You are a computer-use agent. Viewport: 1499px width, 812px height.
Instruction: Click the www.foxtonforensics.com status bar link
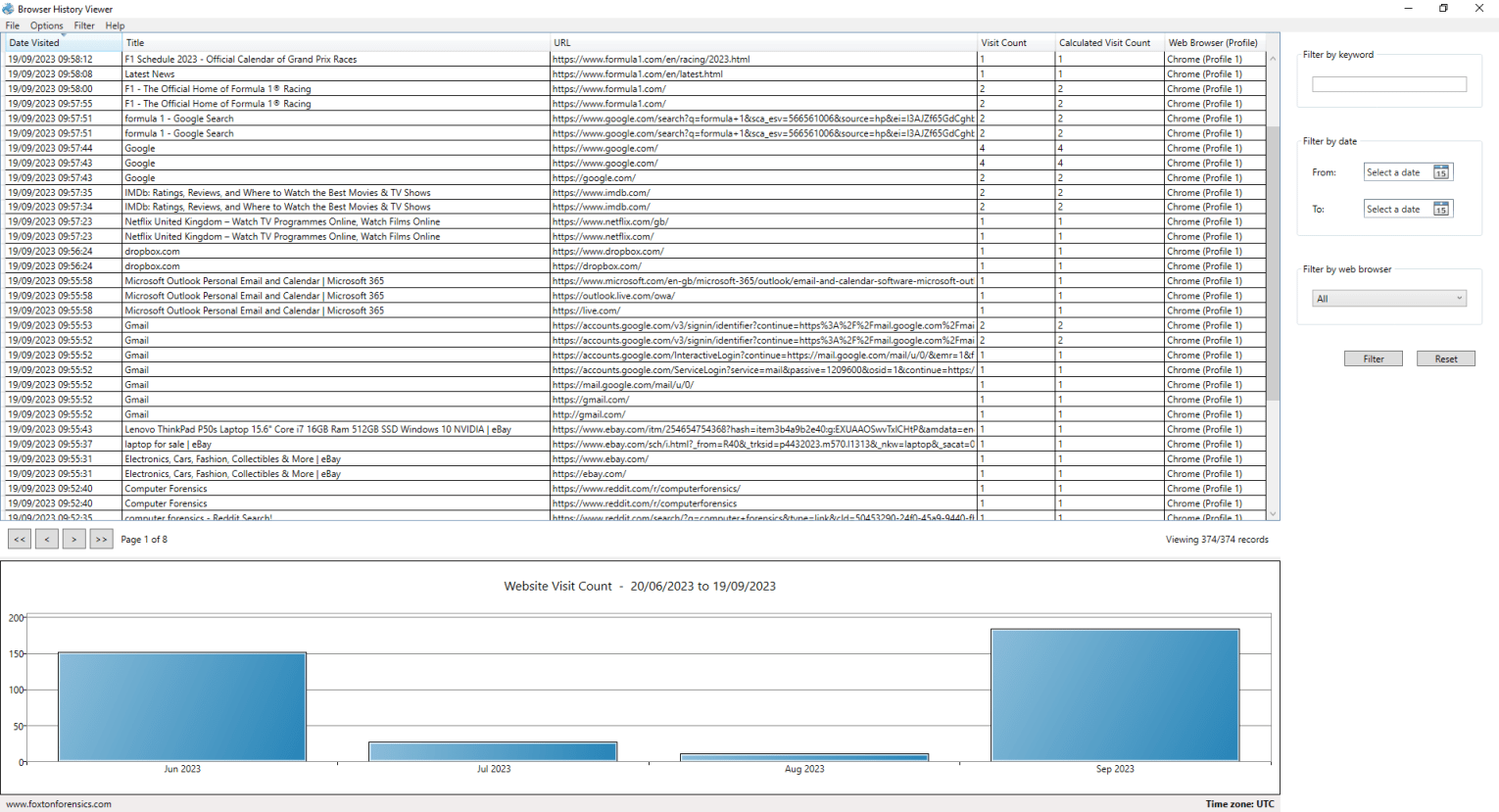tap(59, 804)
